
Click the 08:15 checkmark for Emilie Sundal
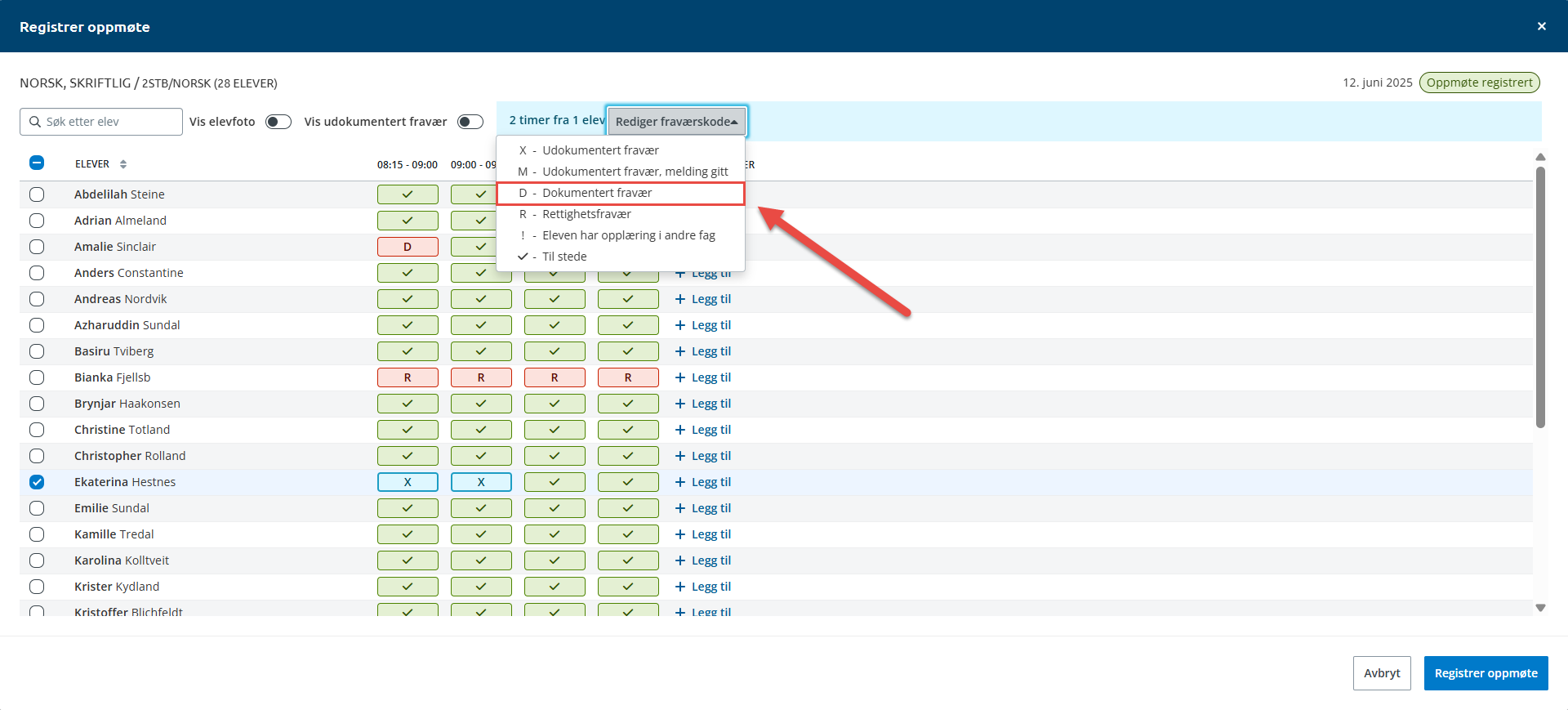(408, 508)
